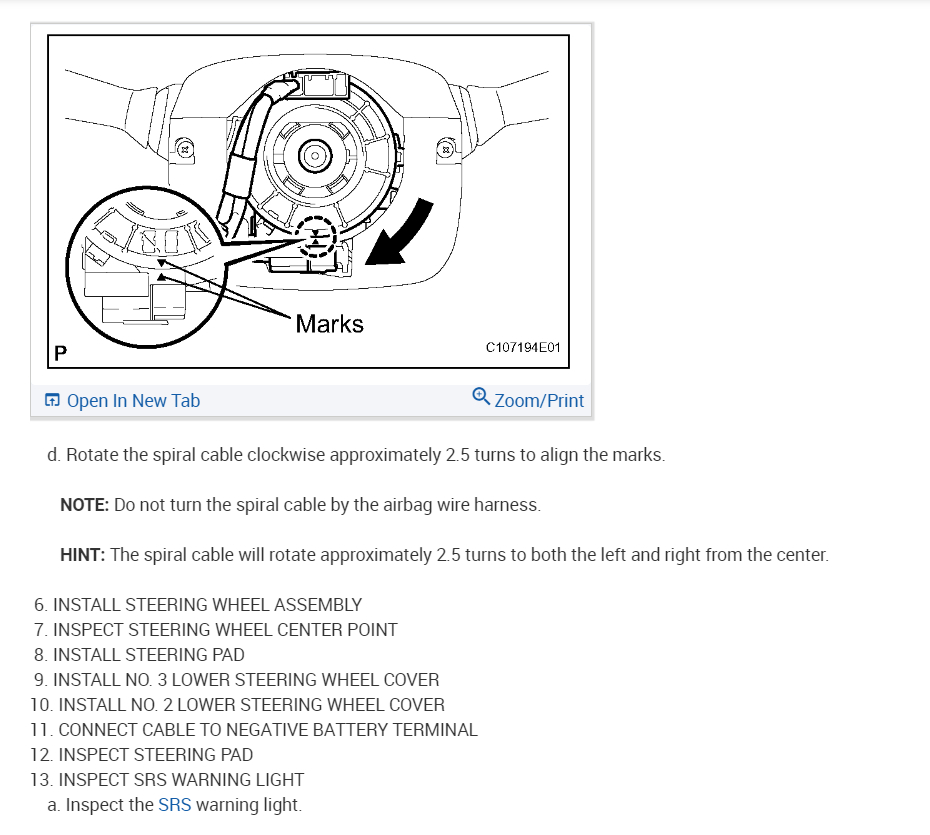Click the NOTE about the airbag wire harness

tap(300, 505)
